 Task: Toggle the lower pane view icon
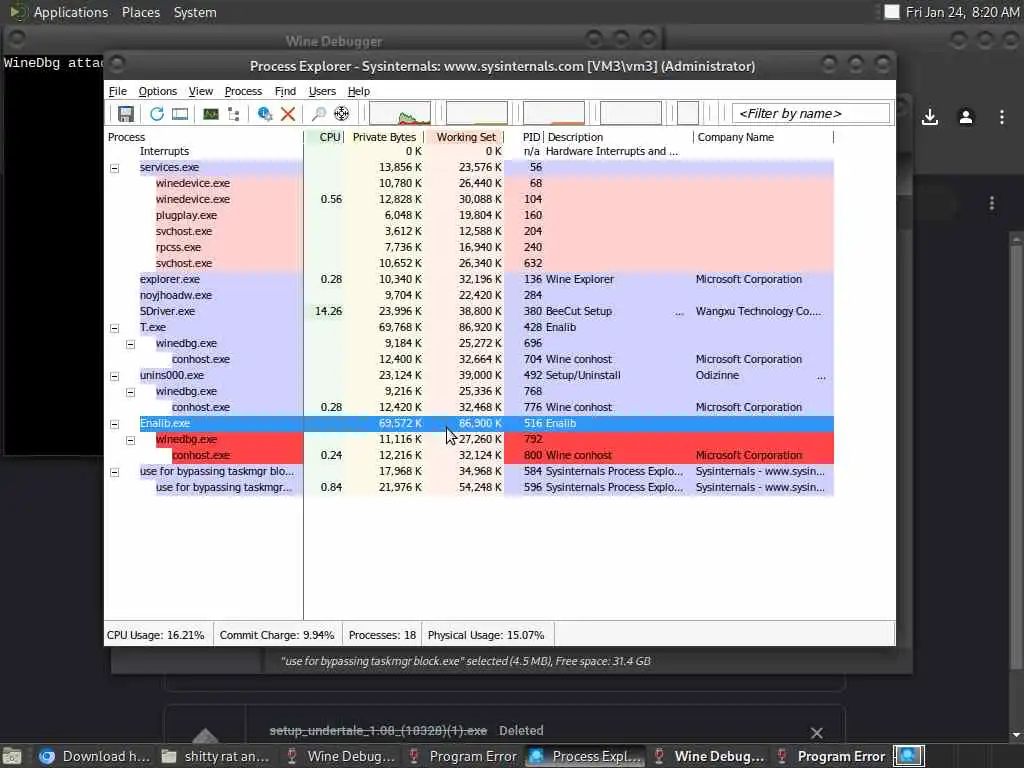point(180,114)
